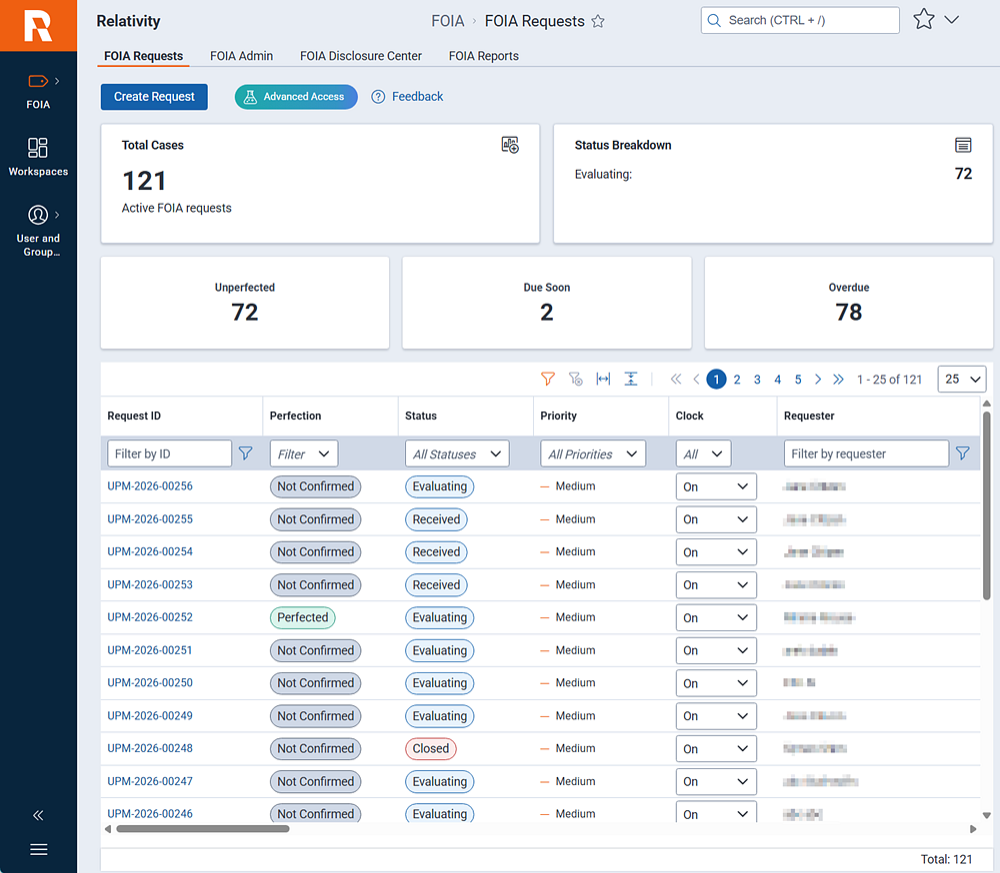Toggle the orange filter icon above the grid

point(547,379)
